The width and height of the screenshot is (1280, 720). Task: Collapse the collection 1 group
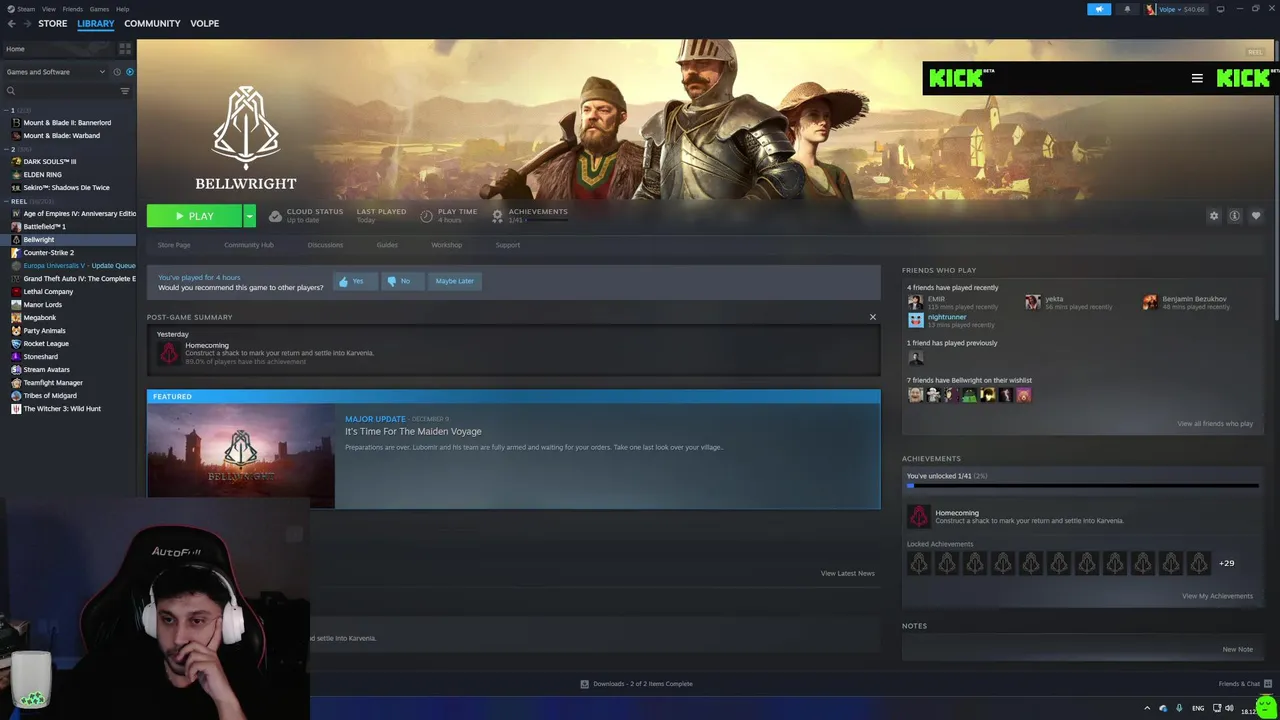tap(7, 110)
